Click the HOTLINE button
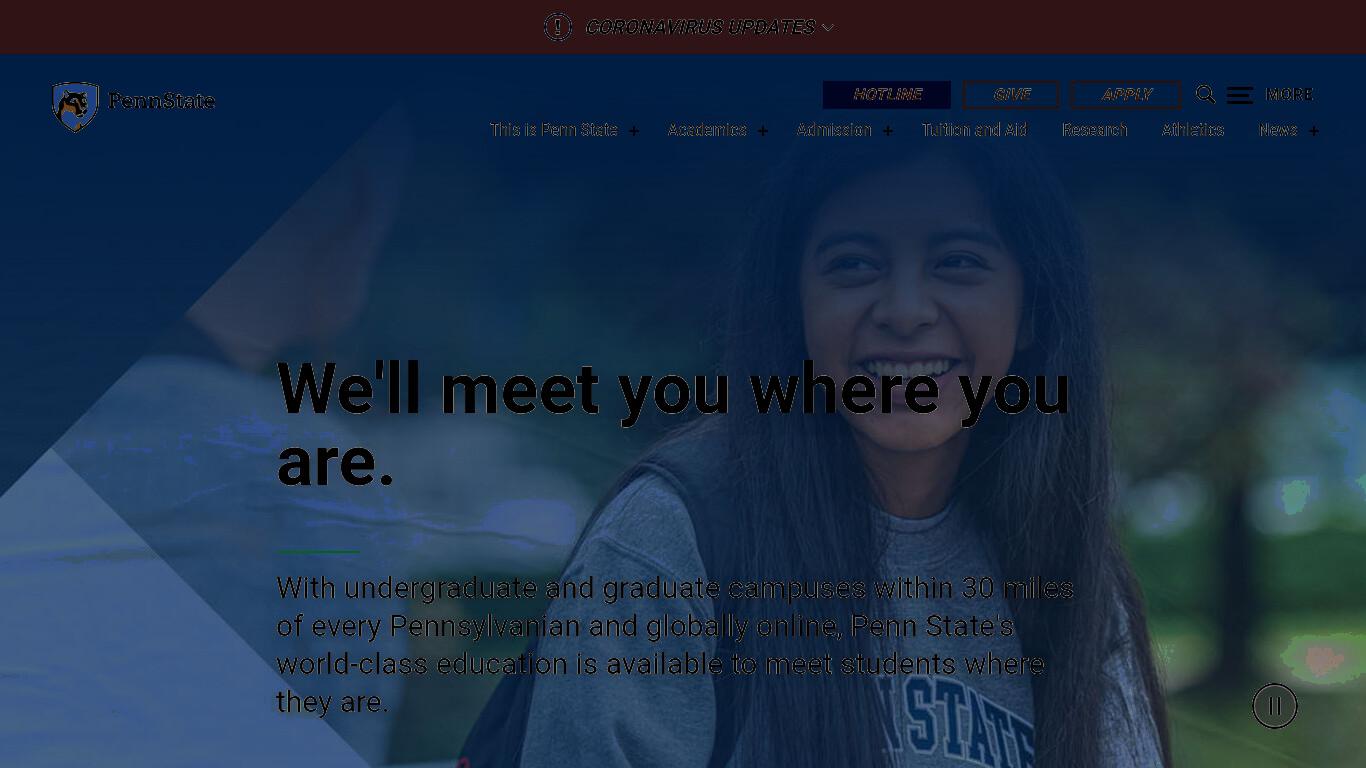The width and height of the screenshot is (1366, 768). (887, 95)
